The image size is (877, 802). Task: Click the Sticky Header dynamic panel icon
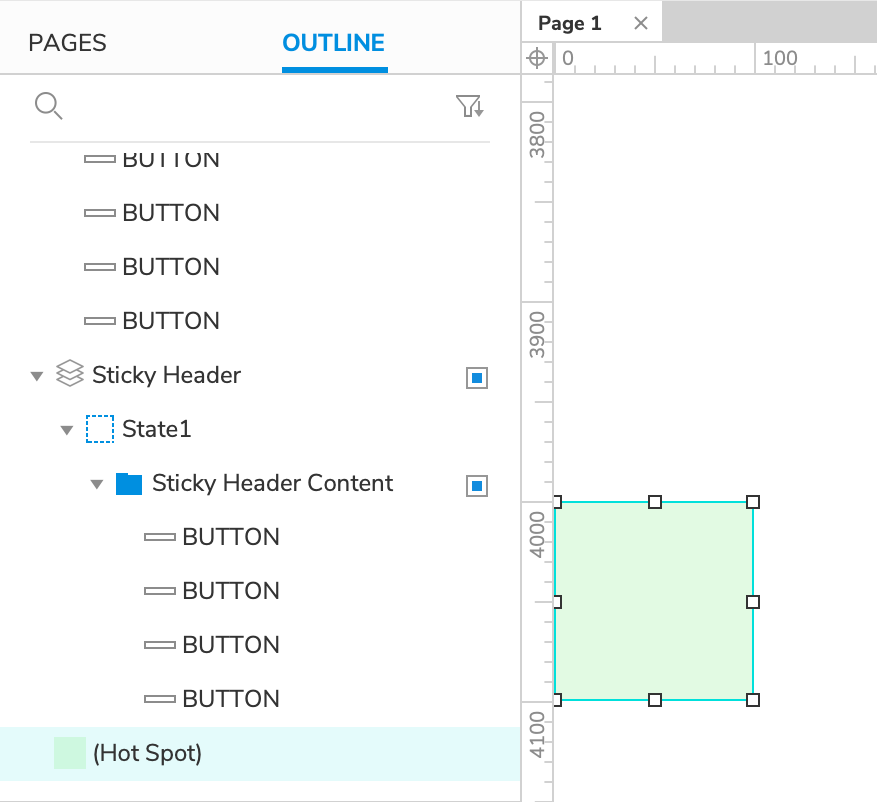coord(69,375)
